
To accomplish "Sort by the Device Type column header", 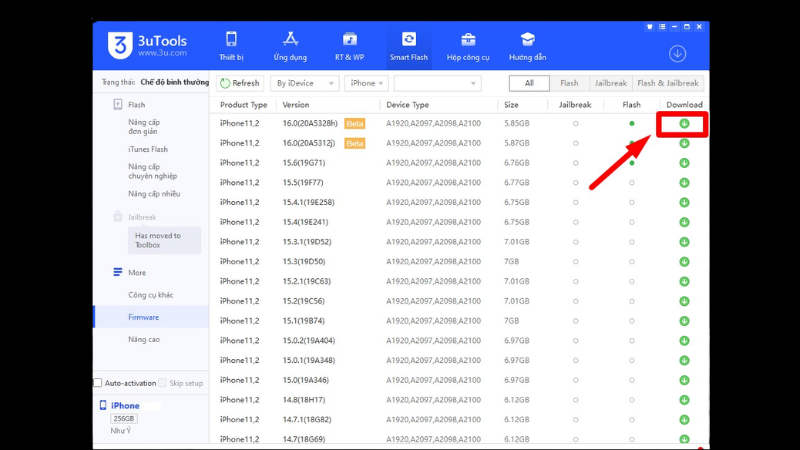I will 407,105.
